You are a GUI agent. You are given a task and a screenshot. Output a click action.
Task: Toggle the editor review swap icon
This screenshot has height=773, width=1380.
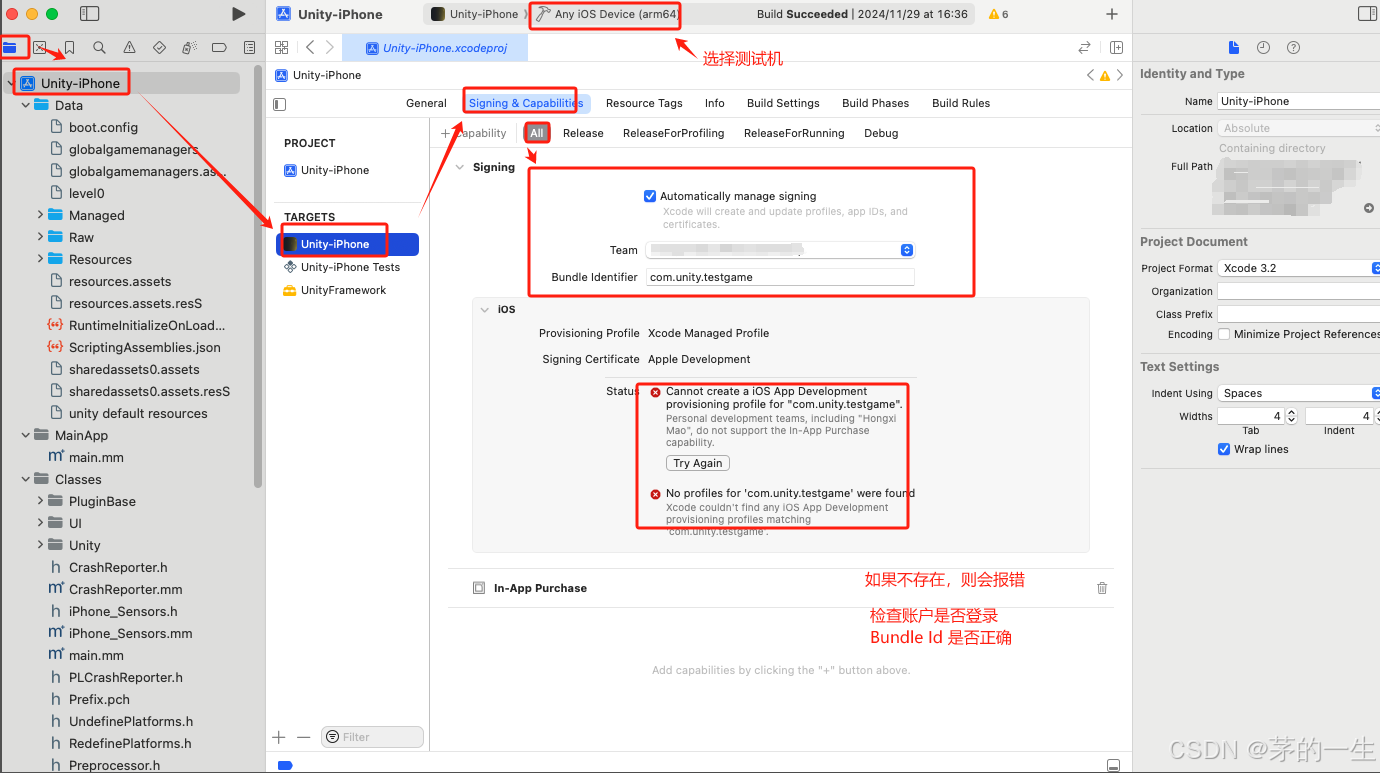[x=1084, y=47]
